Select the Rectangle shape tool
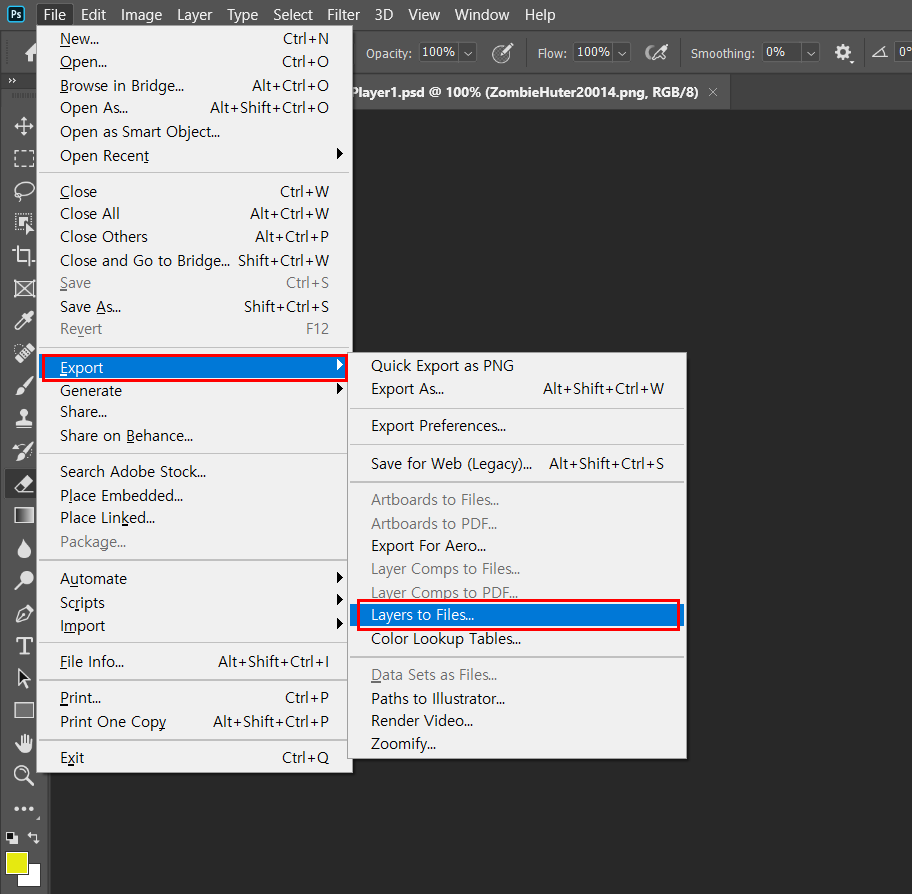This screenshot has width=912, height=894. click(x=23, y=710)
